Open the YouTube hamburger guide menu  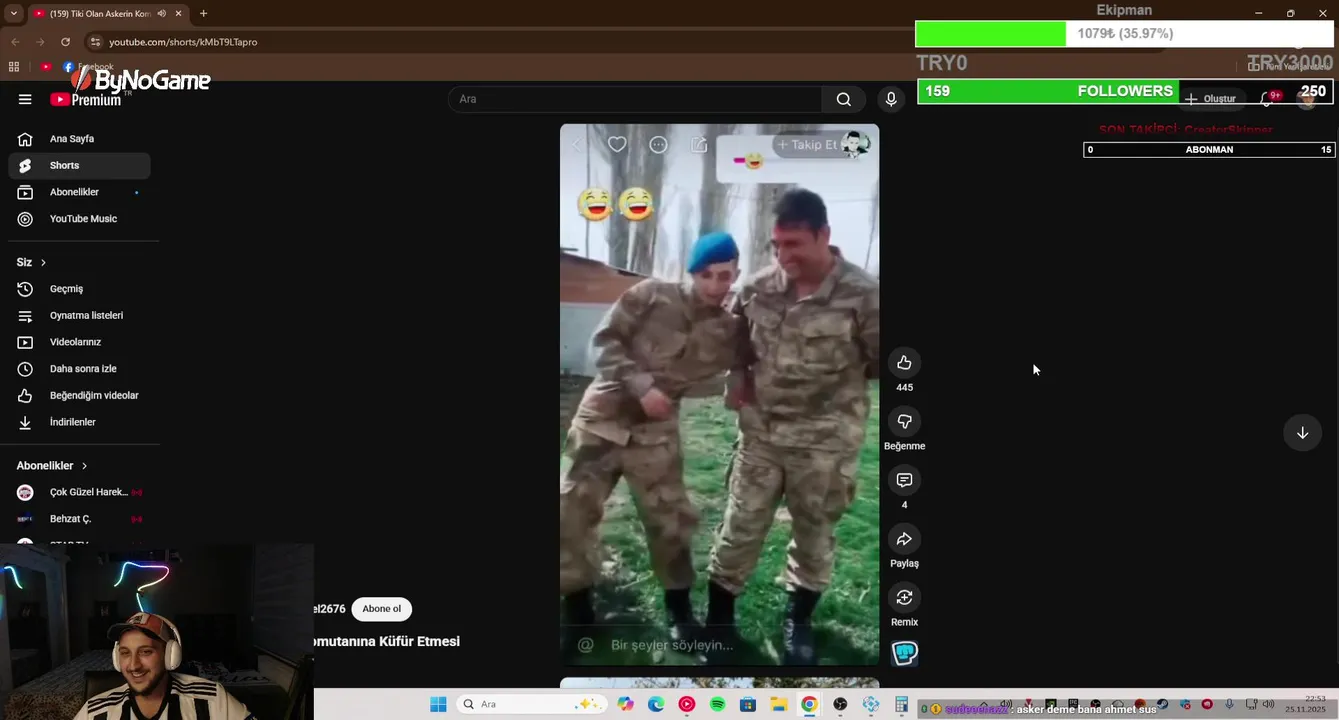tap(25, 99)
